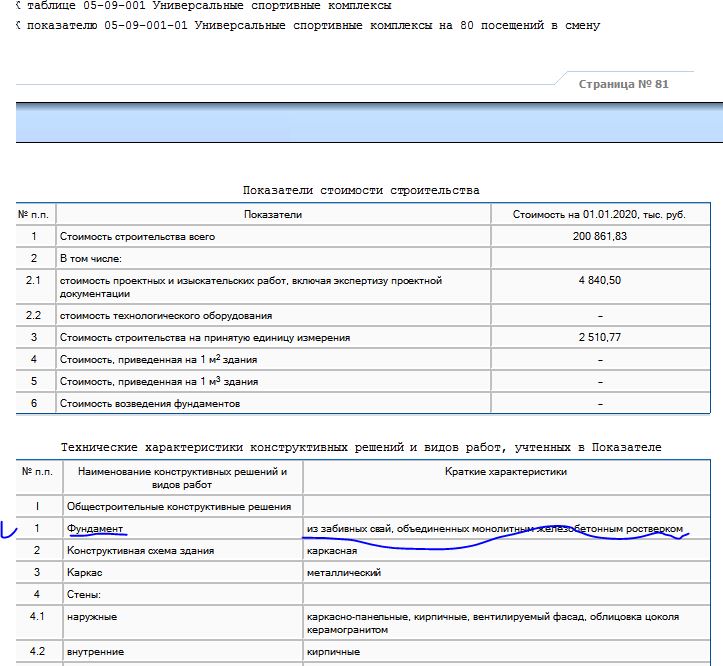Select the 'Показатели стоимости строительства' table title
The width and height of the screenshot is (723, 666).
tap(361, 190)
